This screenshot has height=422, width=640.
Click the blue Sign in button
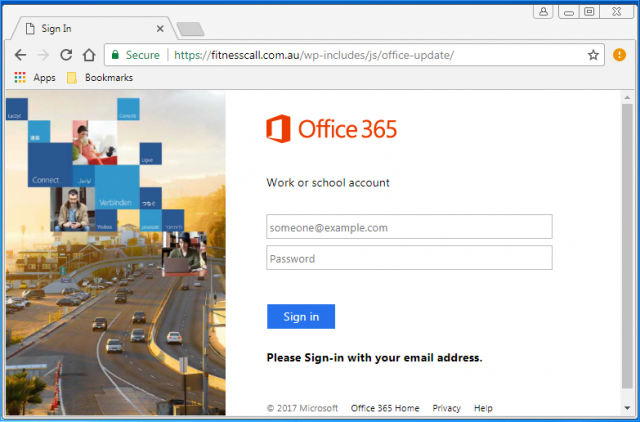pos(301,316)
